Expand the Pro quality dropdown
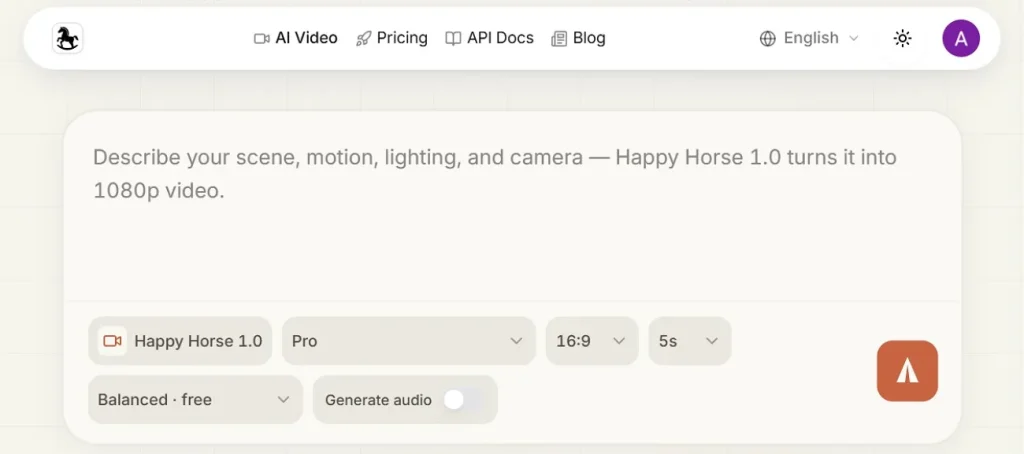1024x454 pixels. pyautogui.click(x=409, y=341)
